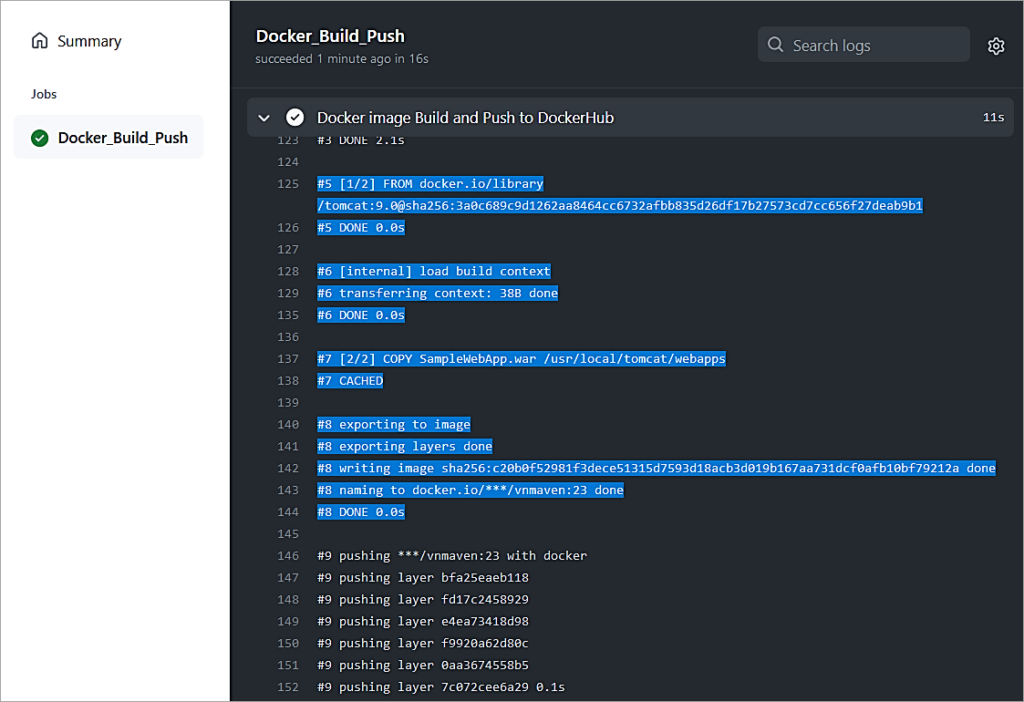The width and height of the screenshot is (1024, 702).
Task: Click line number 142 in the log
Action: 289,468
